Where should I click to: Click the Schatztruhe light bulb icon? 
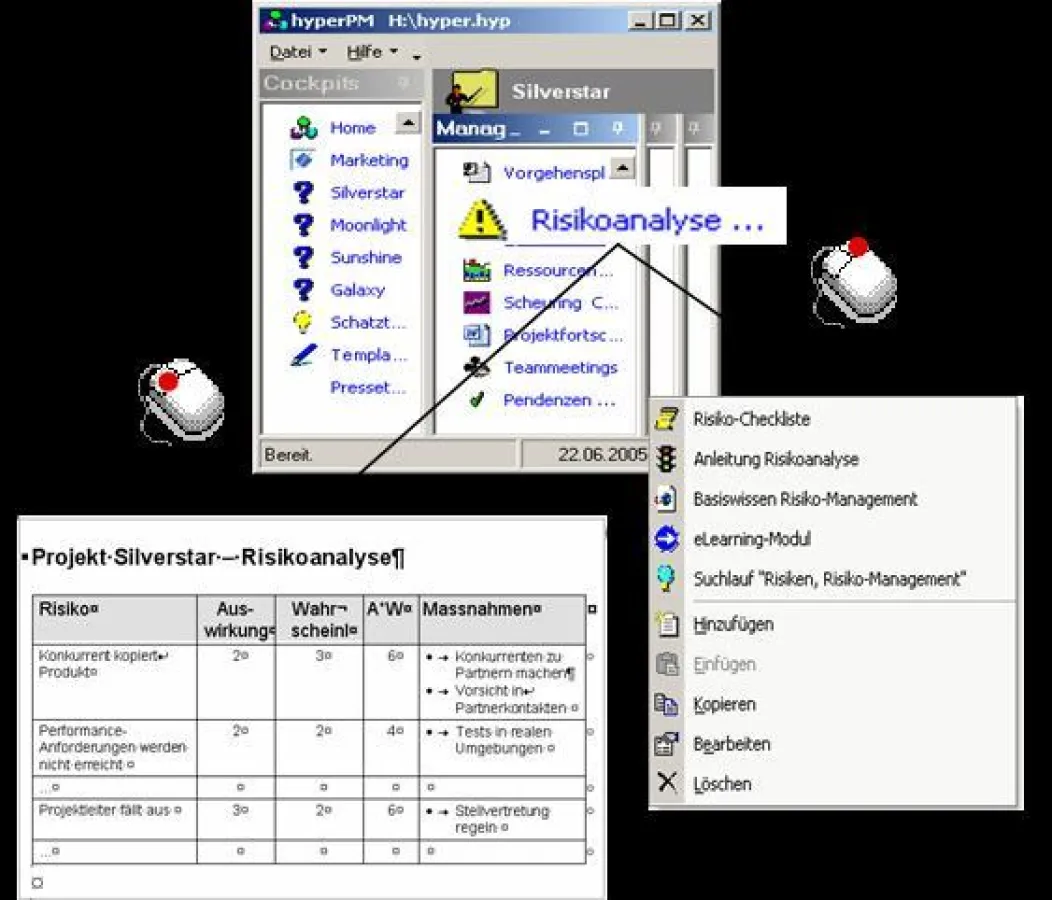pyautogui.click(x=304, y=322)
